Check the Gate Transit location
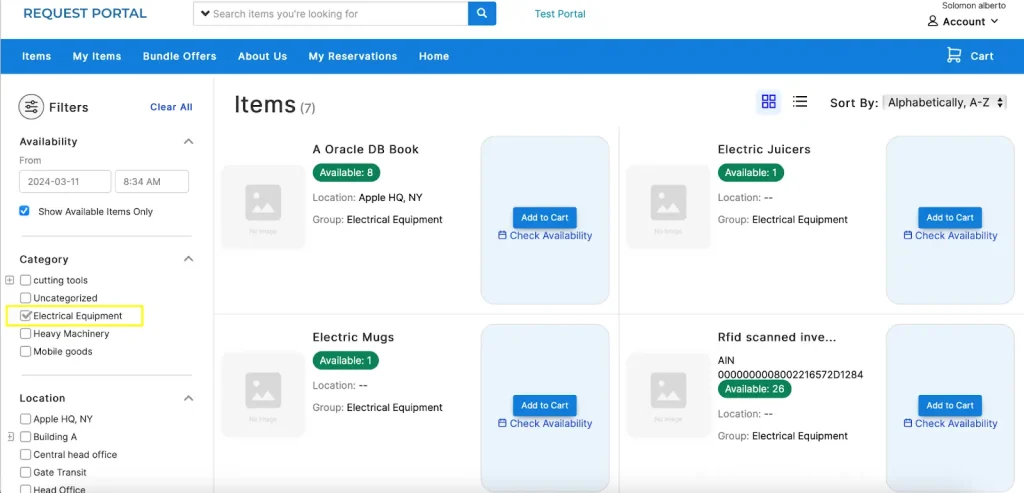This screenshot has height=493, width=1024. point(25,472)
